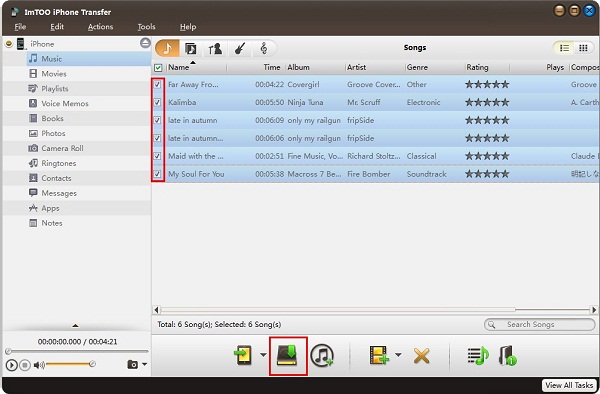Expand dropdown arrow beside add-to-device icon
Screen dimensions: 600x394
tap(263, 355)
